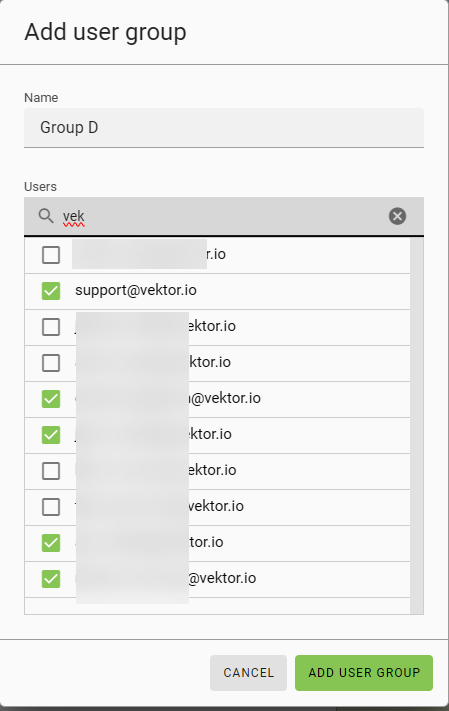Tick the first unchecked user checkbox
Viewport: 449px width, 711px height.
pyautogui.click(x=51, y=255)
